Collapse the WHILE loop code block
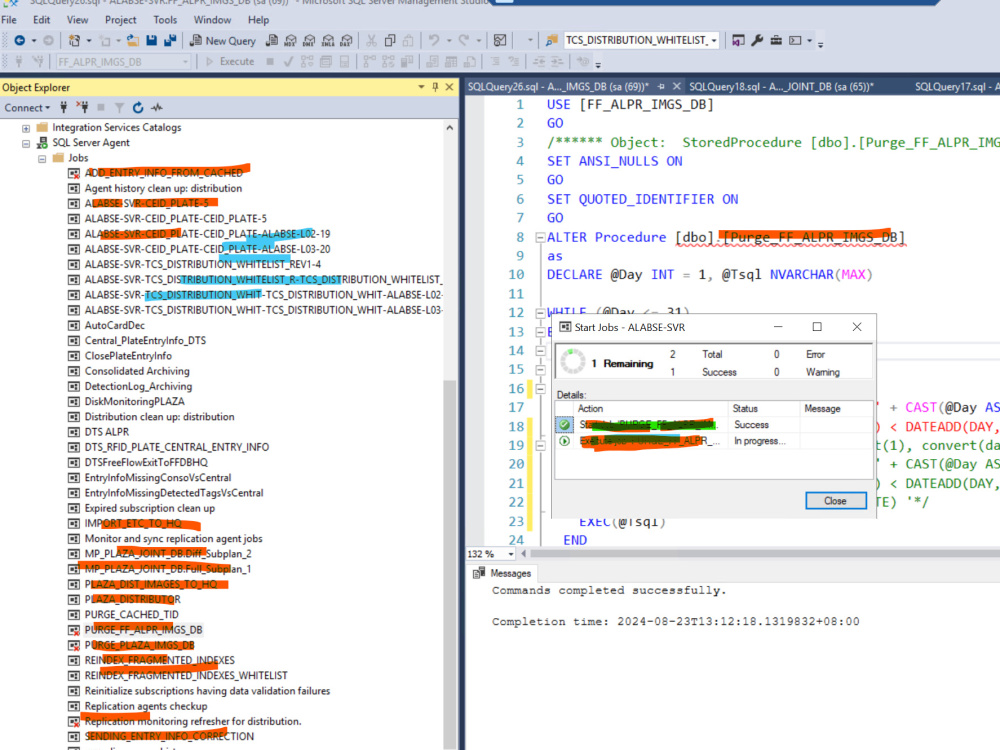This screenshot has width=1000, height=750. [540, 313]
